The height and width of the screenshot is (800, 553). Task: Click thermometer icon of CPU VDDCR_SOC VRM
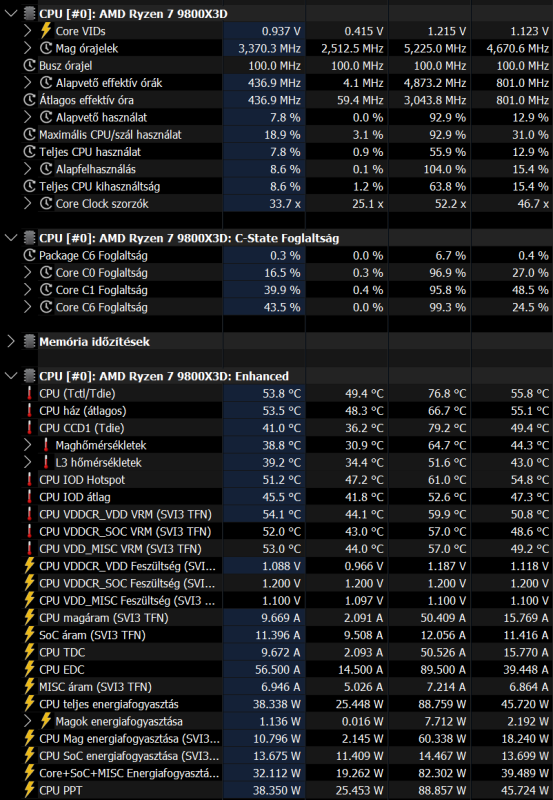(x=30, y=532)
